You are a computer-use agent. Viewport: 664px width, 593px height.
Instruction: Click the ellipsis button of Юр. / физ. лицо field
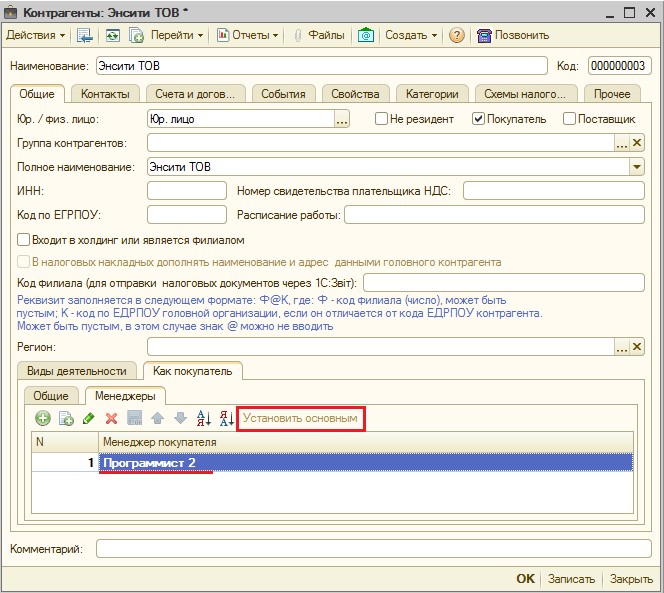342,119
